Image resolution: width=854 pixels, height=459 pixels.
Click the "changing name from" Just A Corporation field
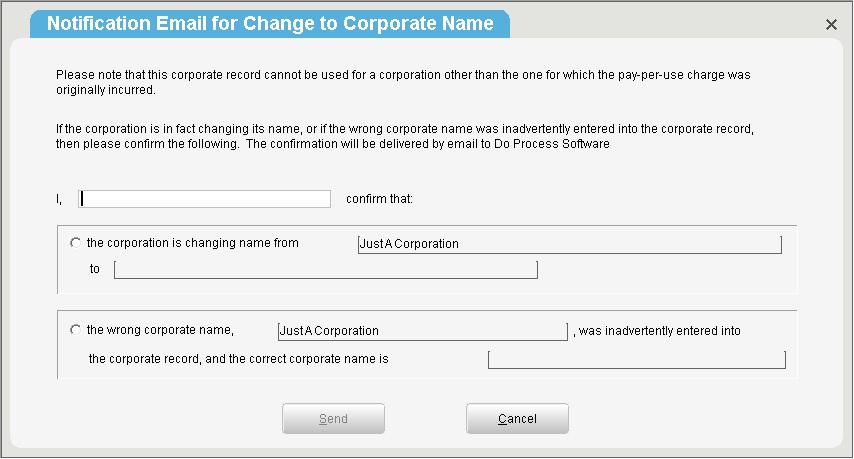(570, 244)
